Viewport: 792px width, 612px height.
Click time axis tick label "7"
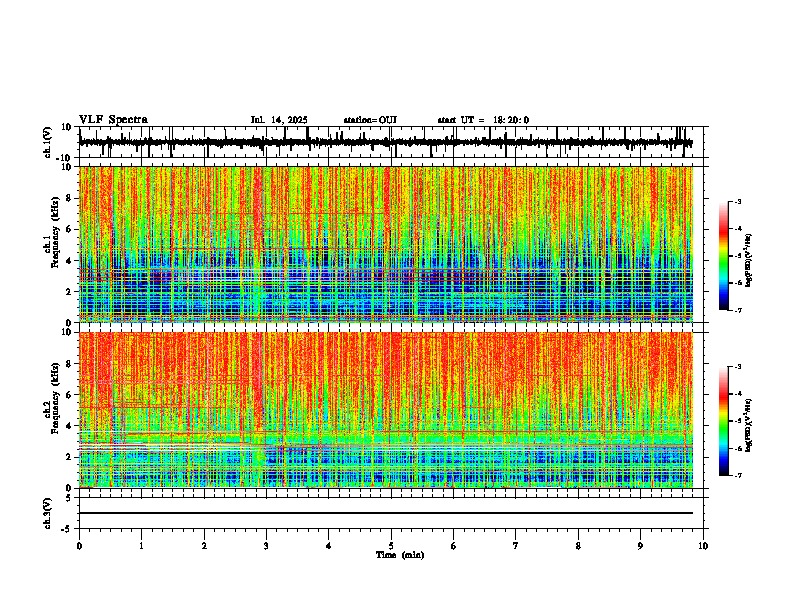(x=516, y=546)
